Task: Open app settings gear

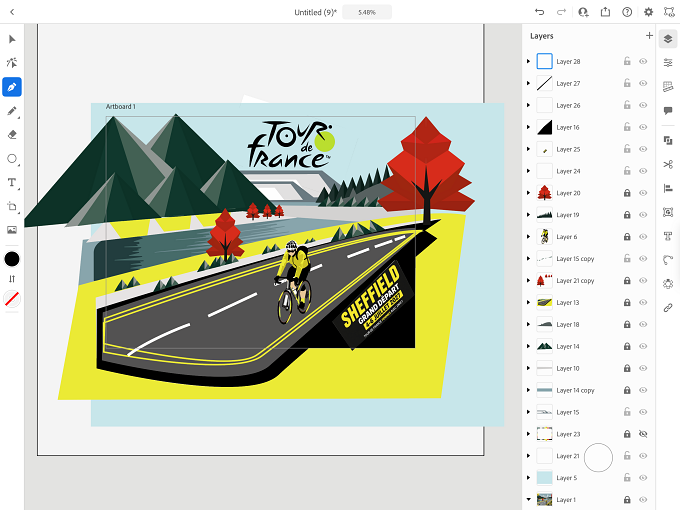Action: [648, 12]
